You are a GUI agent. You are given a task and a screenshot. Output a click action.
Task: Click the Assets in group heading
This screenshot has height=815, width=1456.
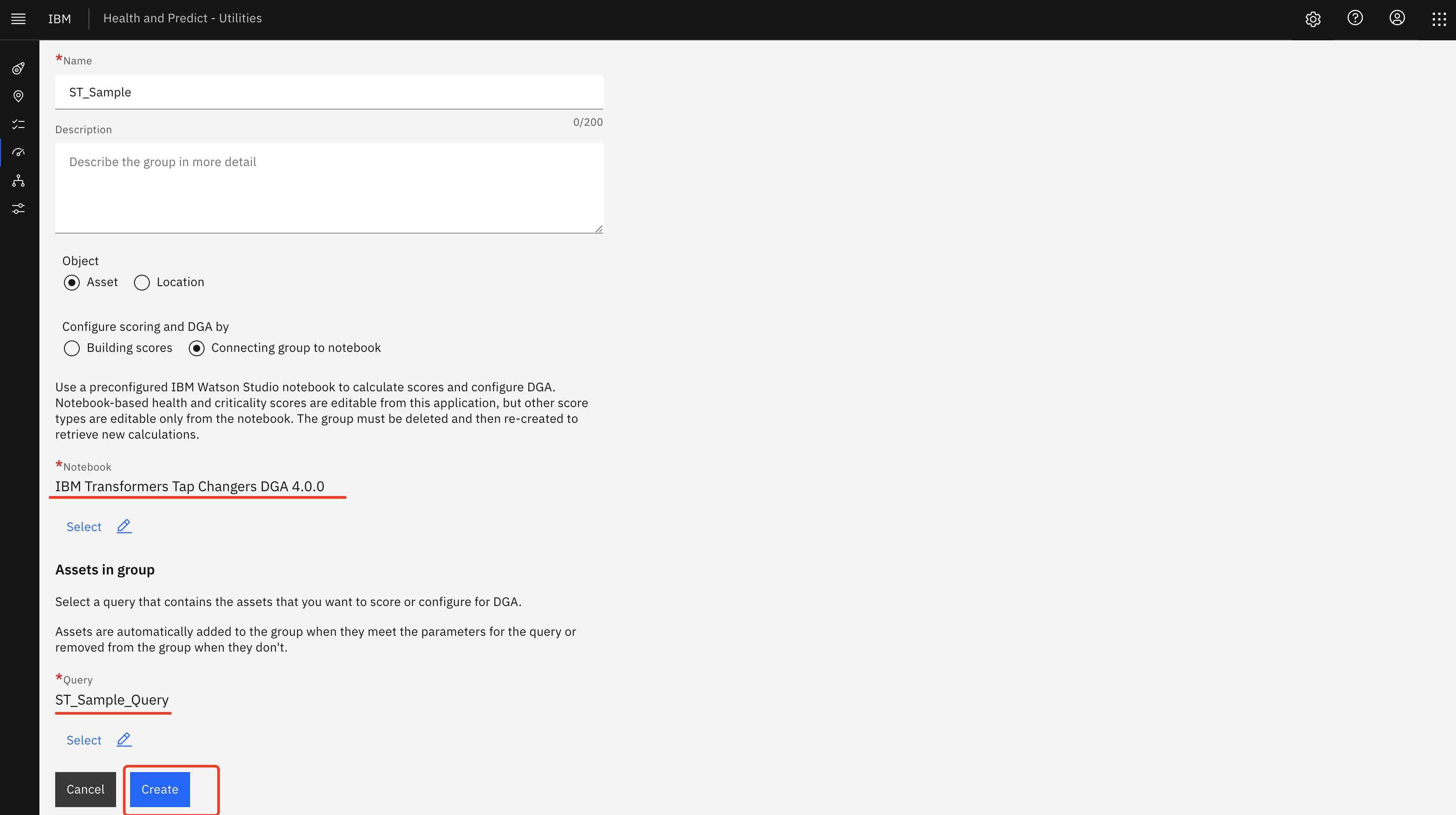coord(105,570)
